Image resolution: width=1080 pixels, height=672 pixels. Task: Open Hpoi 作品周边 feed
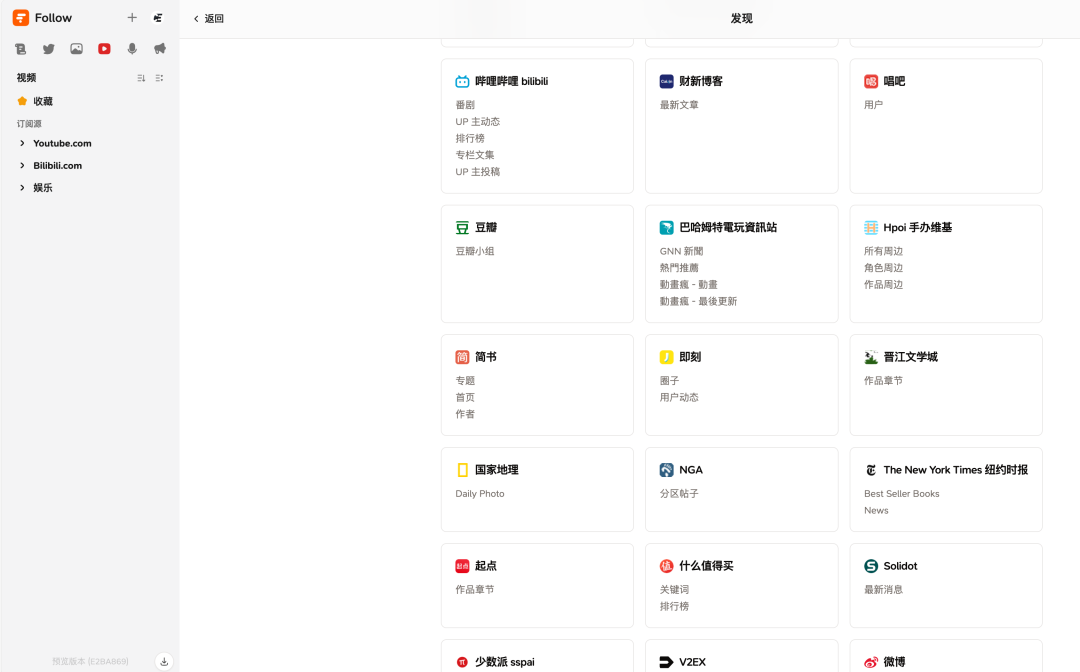click(x=883, y=284)
